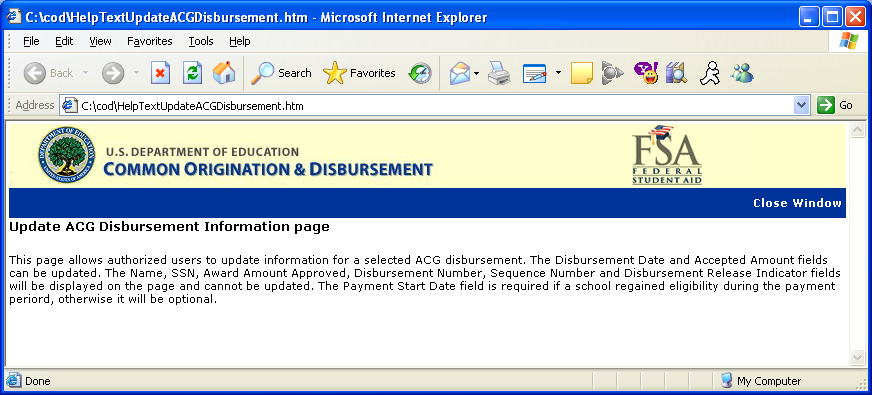Open the Favorites menu
The width and height of the screenshot is (872, 395).
(x=150, y=41)
